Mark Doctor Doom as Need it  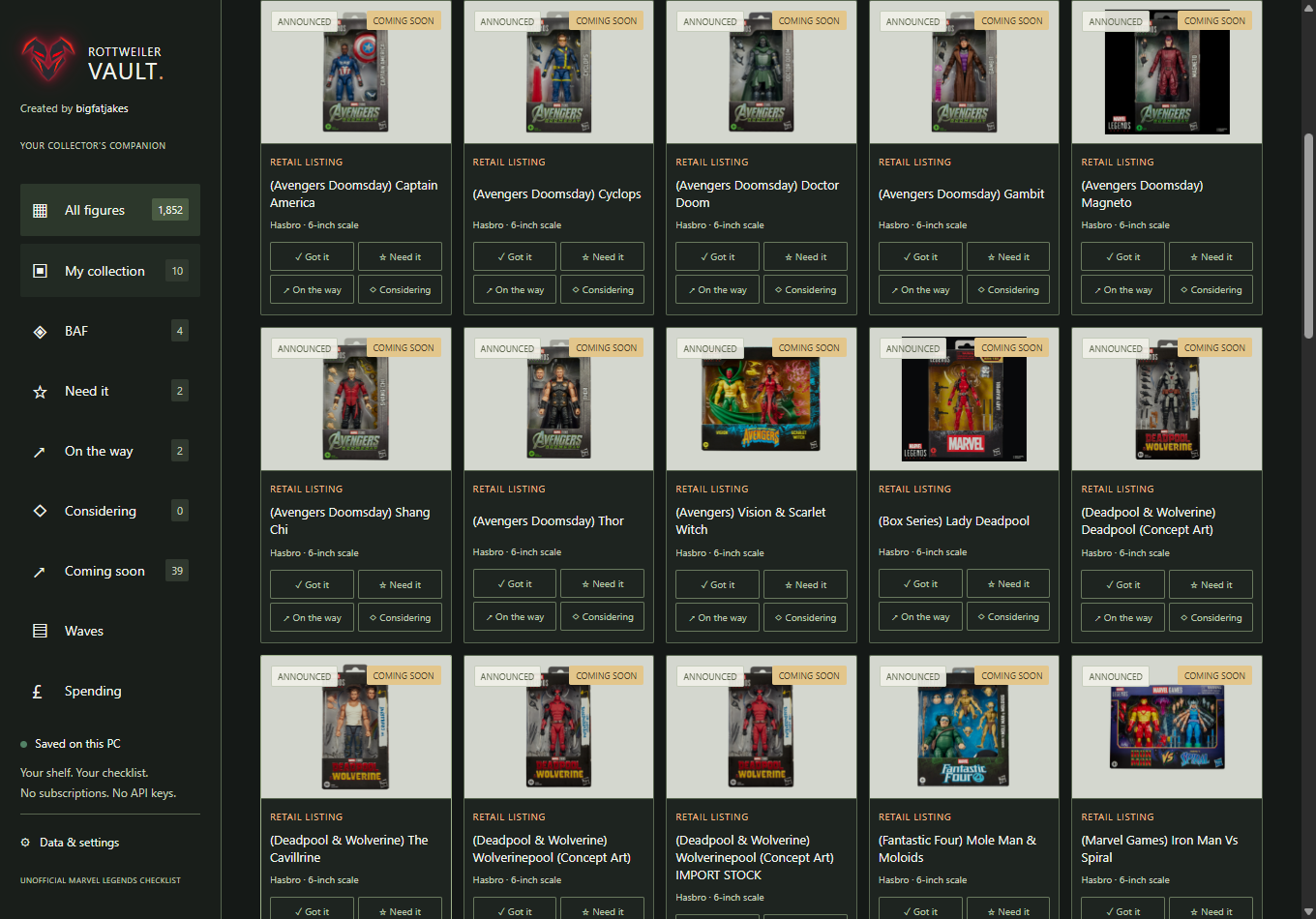pos(806,256)
